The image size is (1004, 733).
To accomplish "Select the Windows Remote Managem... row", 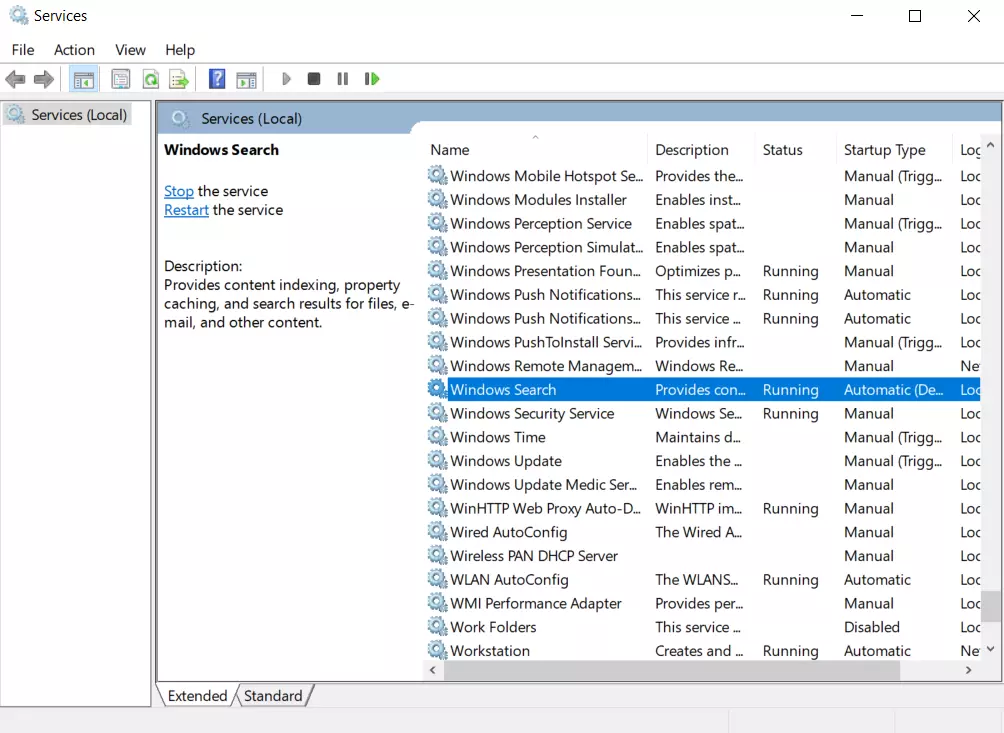I will tap(703, 366).
